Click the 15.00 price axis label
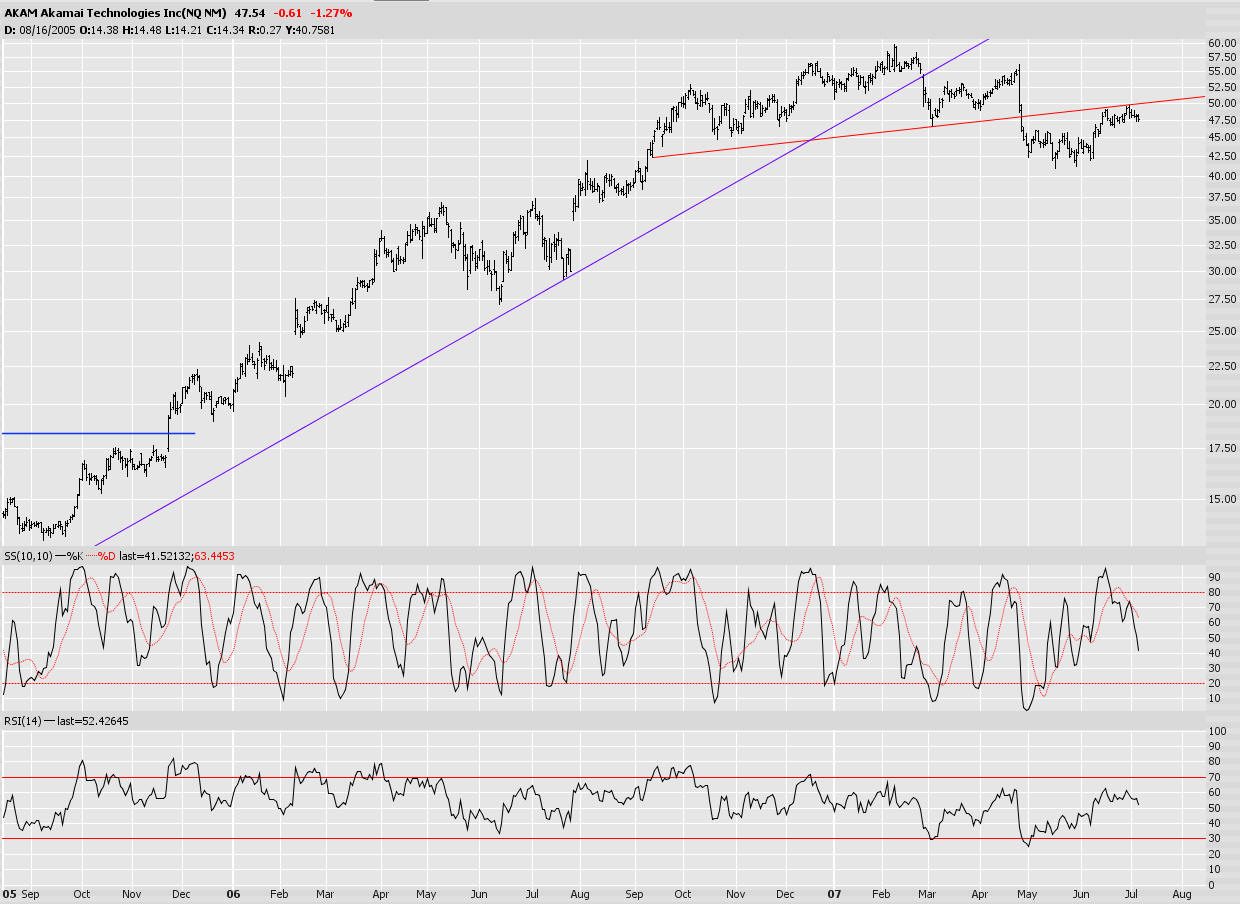Viewport: 1240px width, 904px height. (x=1222, y=499)
